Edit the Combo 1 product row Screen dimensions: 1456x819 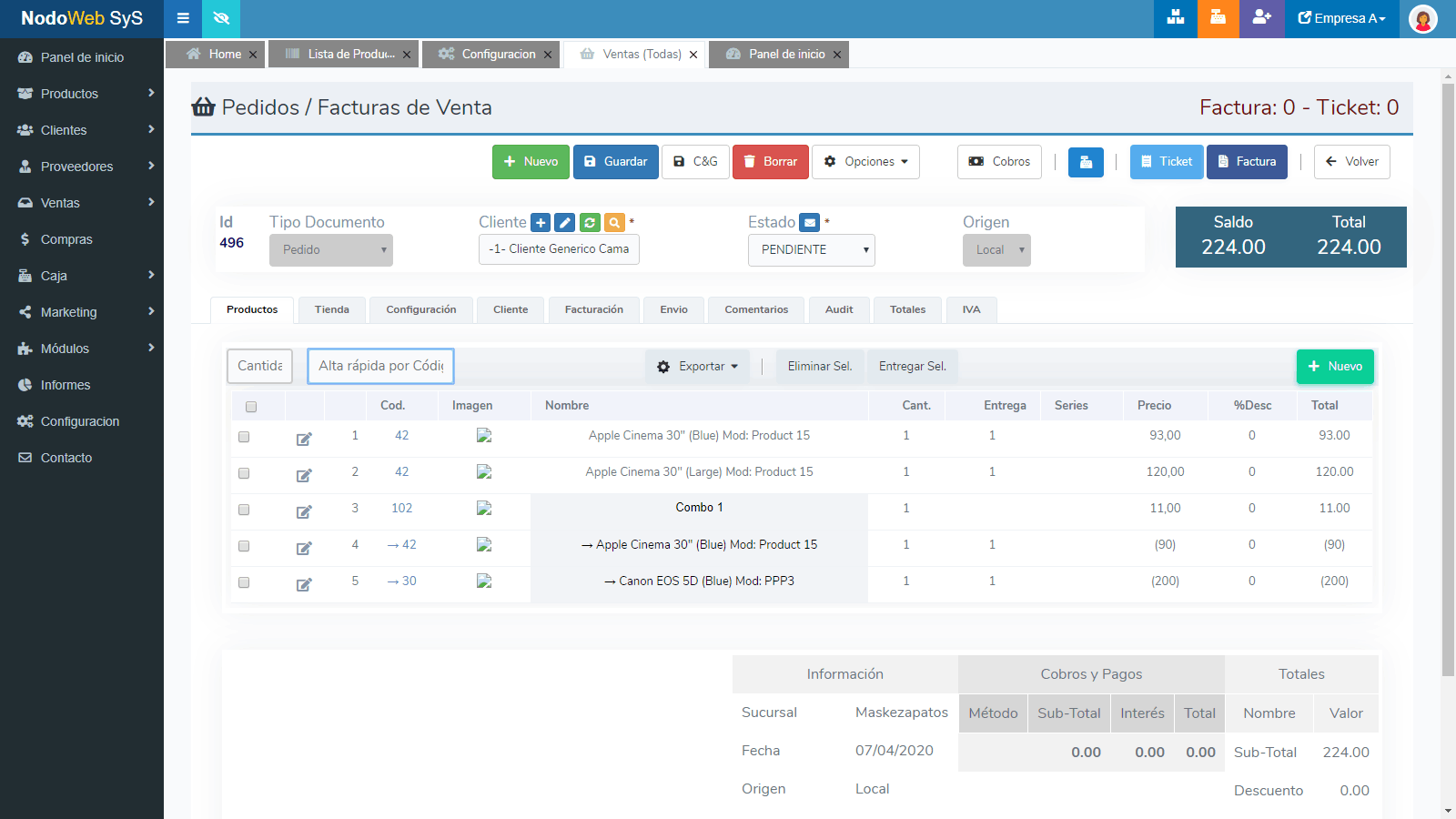304,511
